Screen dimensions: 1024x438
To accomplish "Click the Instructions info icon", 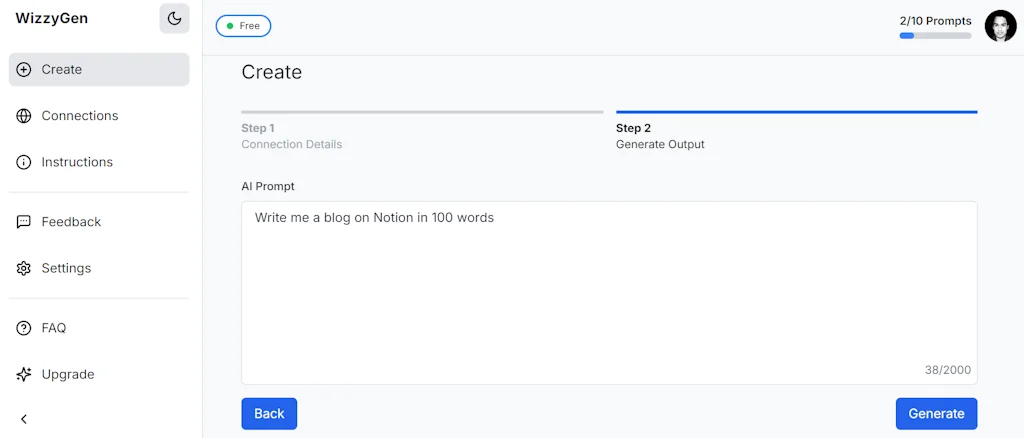I will click(24, 162).
